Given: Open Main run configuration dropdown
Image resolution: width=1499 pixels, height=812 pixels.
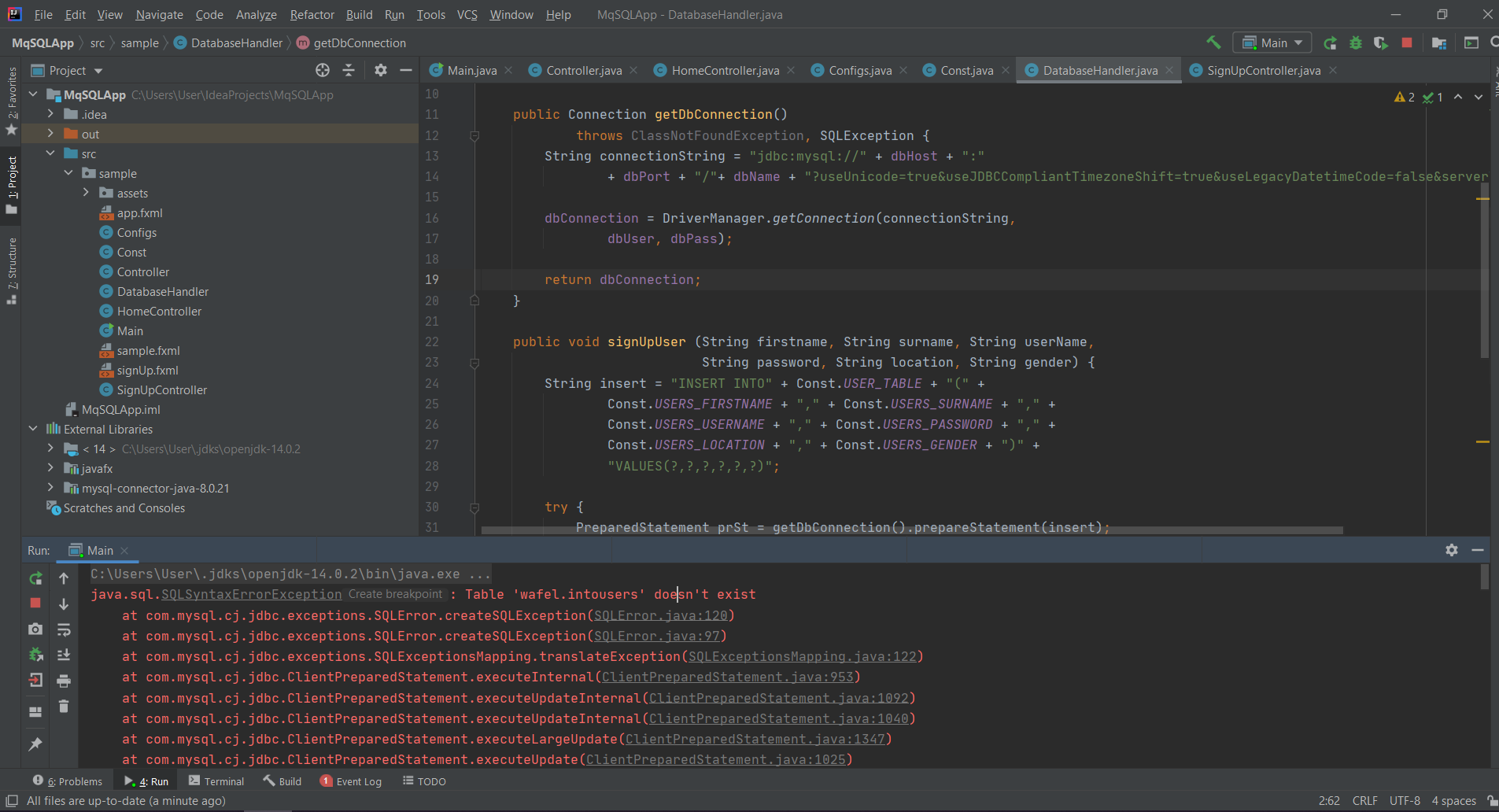Looking at the screenshot, I should (1272, 42).
